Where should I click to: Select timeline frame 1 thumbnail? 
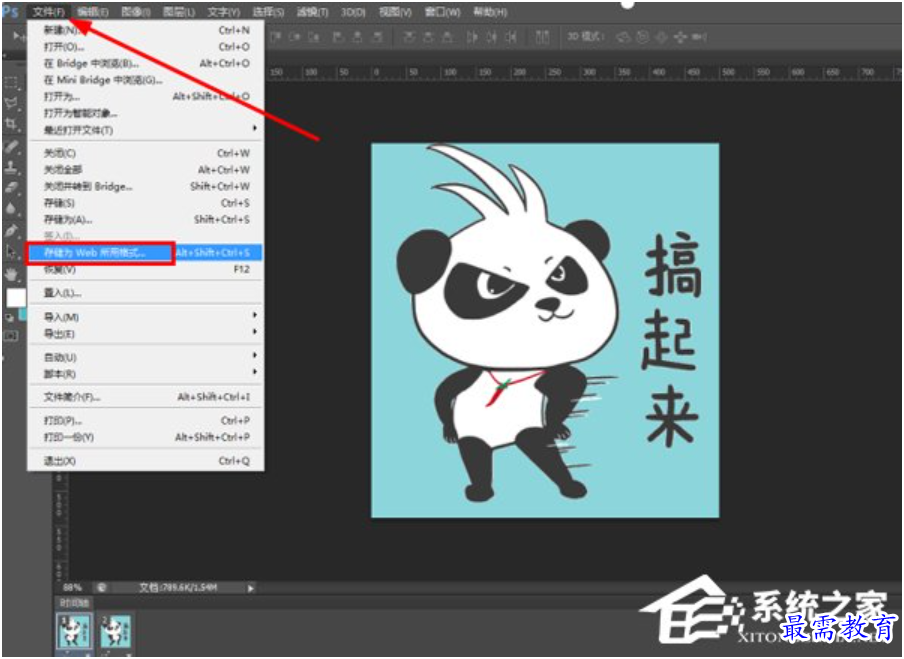(74, 632)
